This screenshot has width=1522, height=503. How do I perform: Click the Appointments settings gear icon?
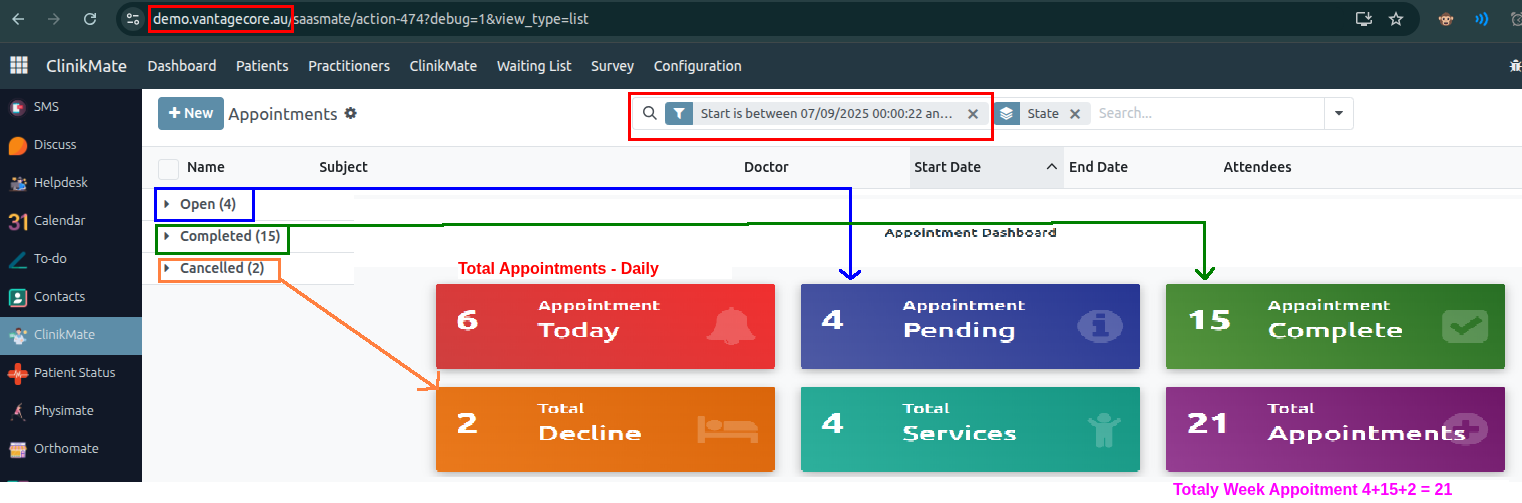point(350,114)
